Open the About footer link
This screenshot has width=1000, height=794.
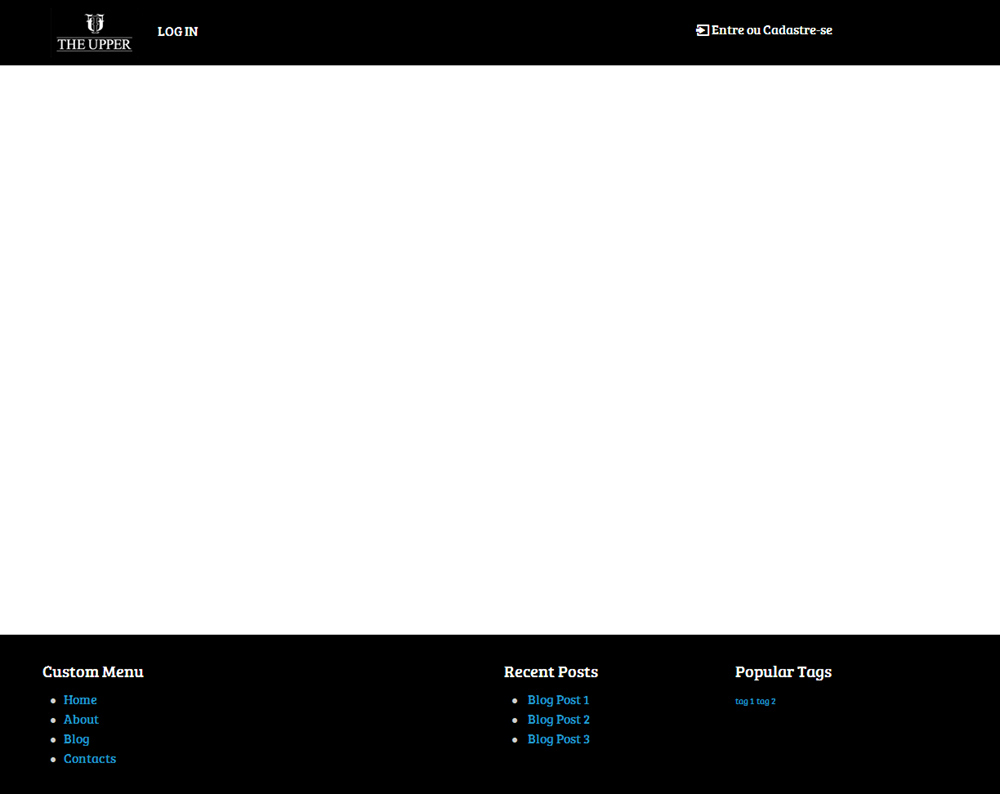81,719
